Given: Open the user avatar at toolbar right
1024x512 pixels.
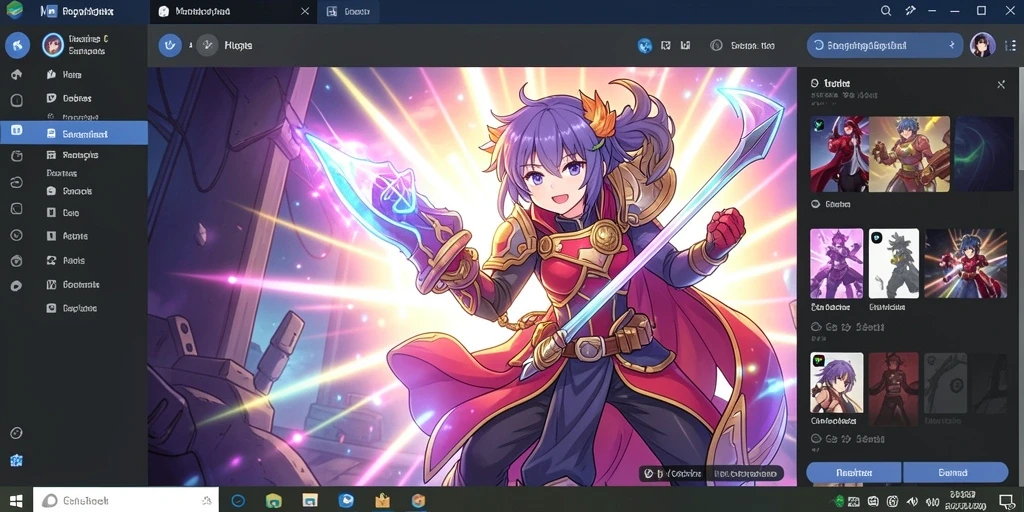Looking at the screenshot, I should pyautogui.click(x=982, y=45).
